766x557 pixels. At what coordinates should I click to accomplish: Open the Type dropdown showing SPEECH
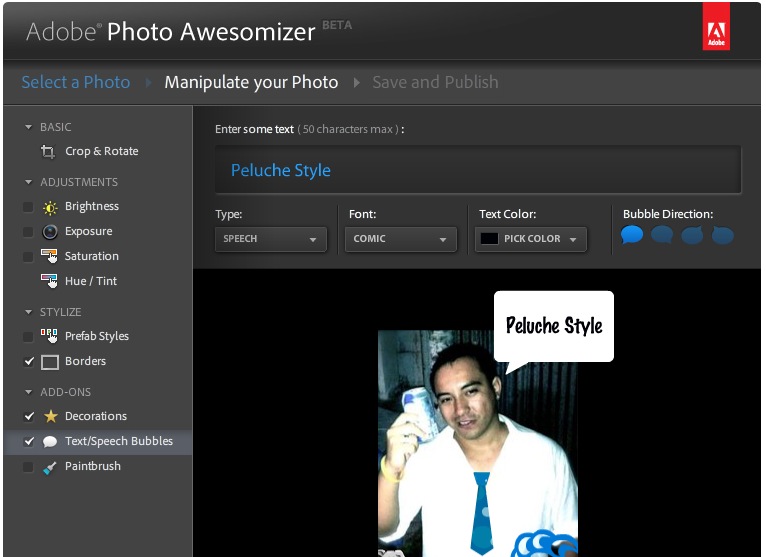[x=270, y=239]
